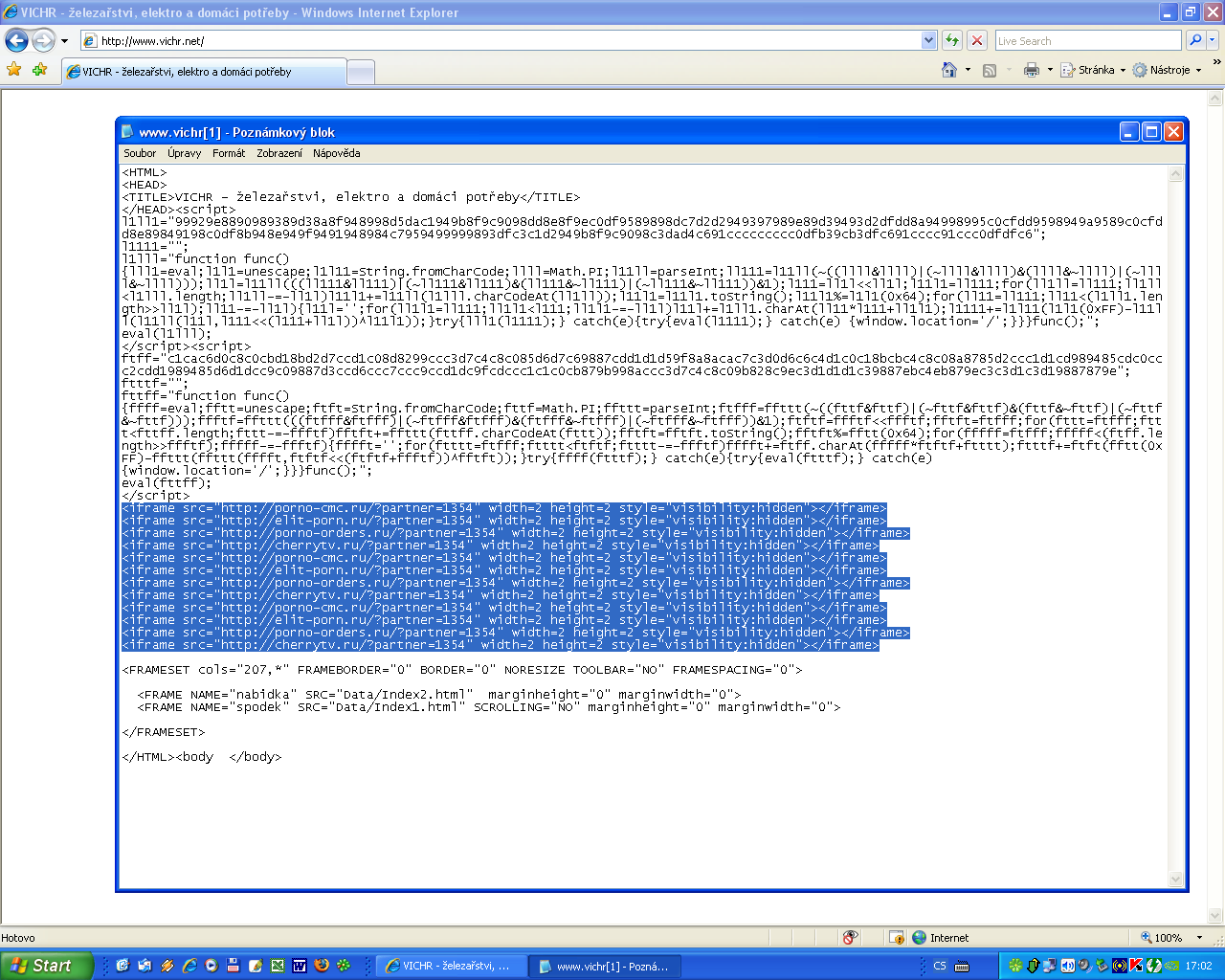This screenshot has height=980, width=1225.
Task: Stop loading with the red X button
Action: pyautogui.click(x=976, y=40)
